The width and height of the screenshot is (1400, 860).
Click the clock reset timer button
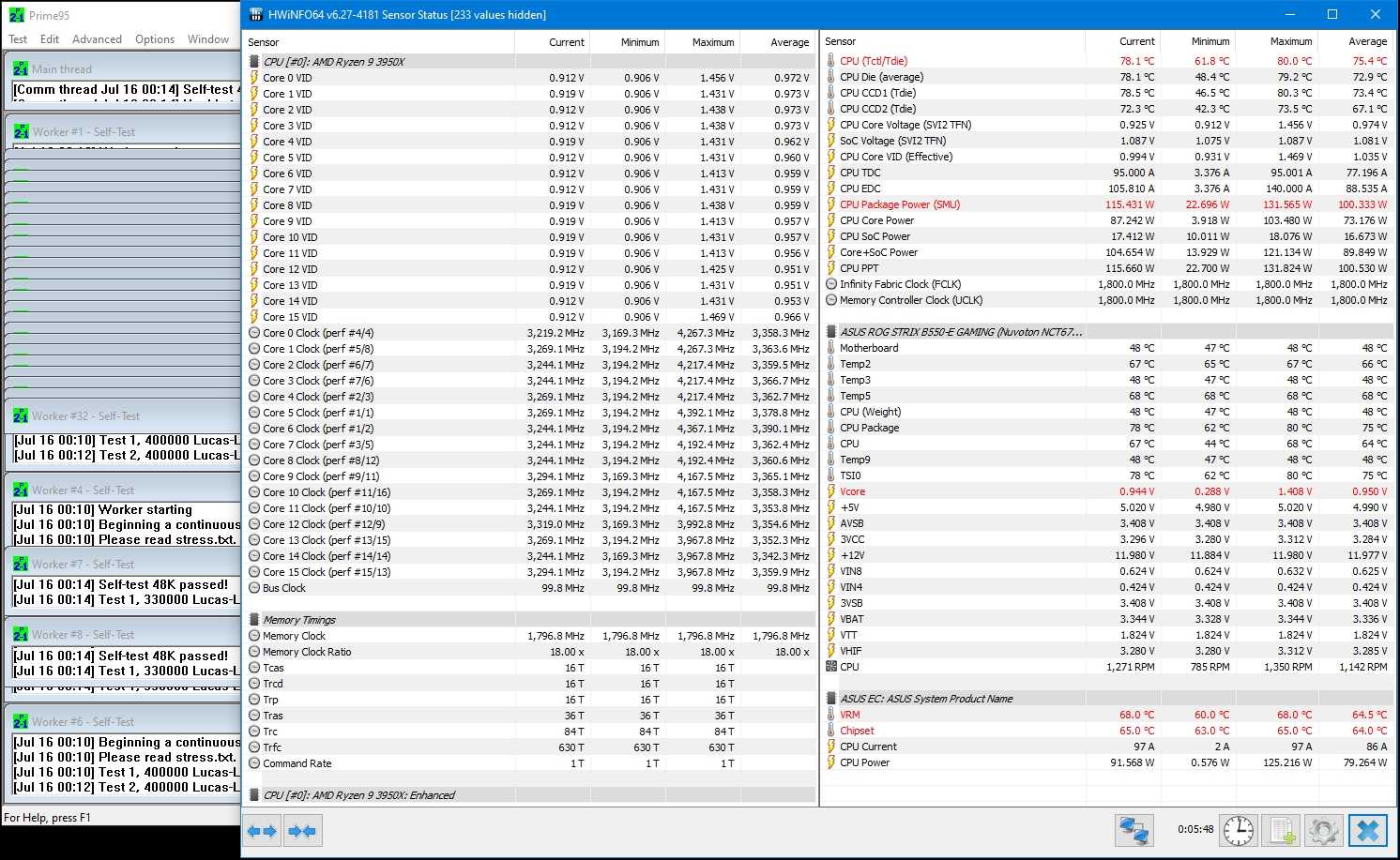tap(1239, 831)
